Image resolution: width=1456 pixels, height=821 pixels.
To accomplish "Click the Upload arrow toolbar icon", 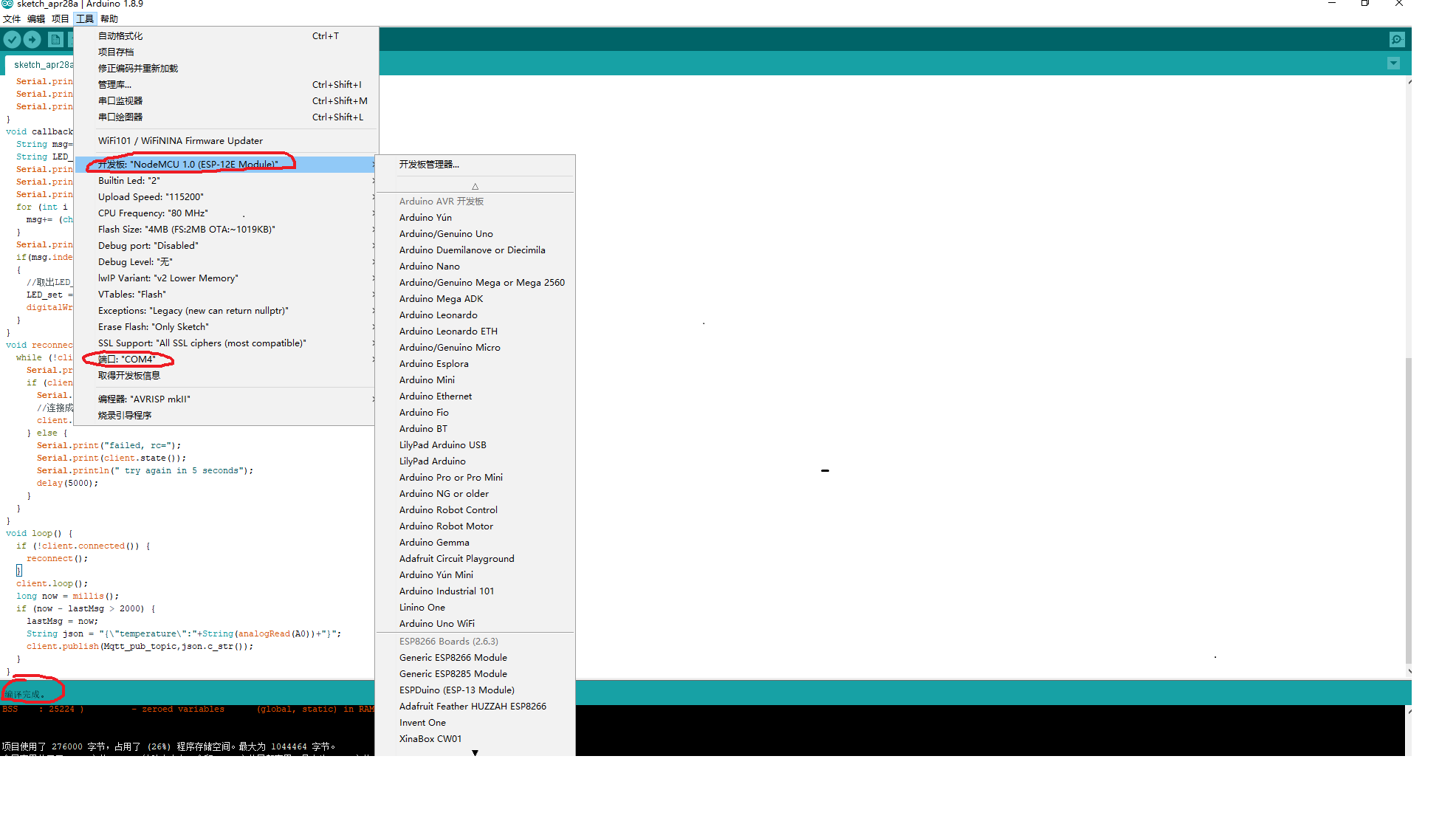I will click(32, 40).
